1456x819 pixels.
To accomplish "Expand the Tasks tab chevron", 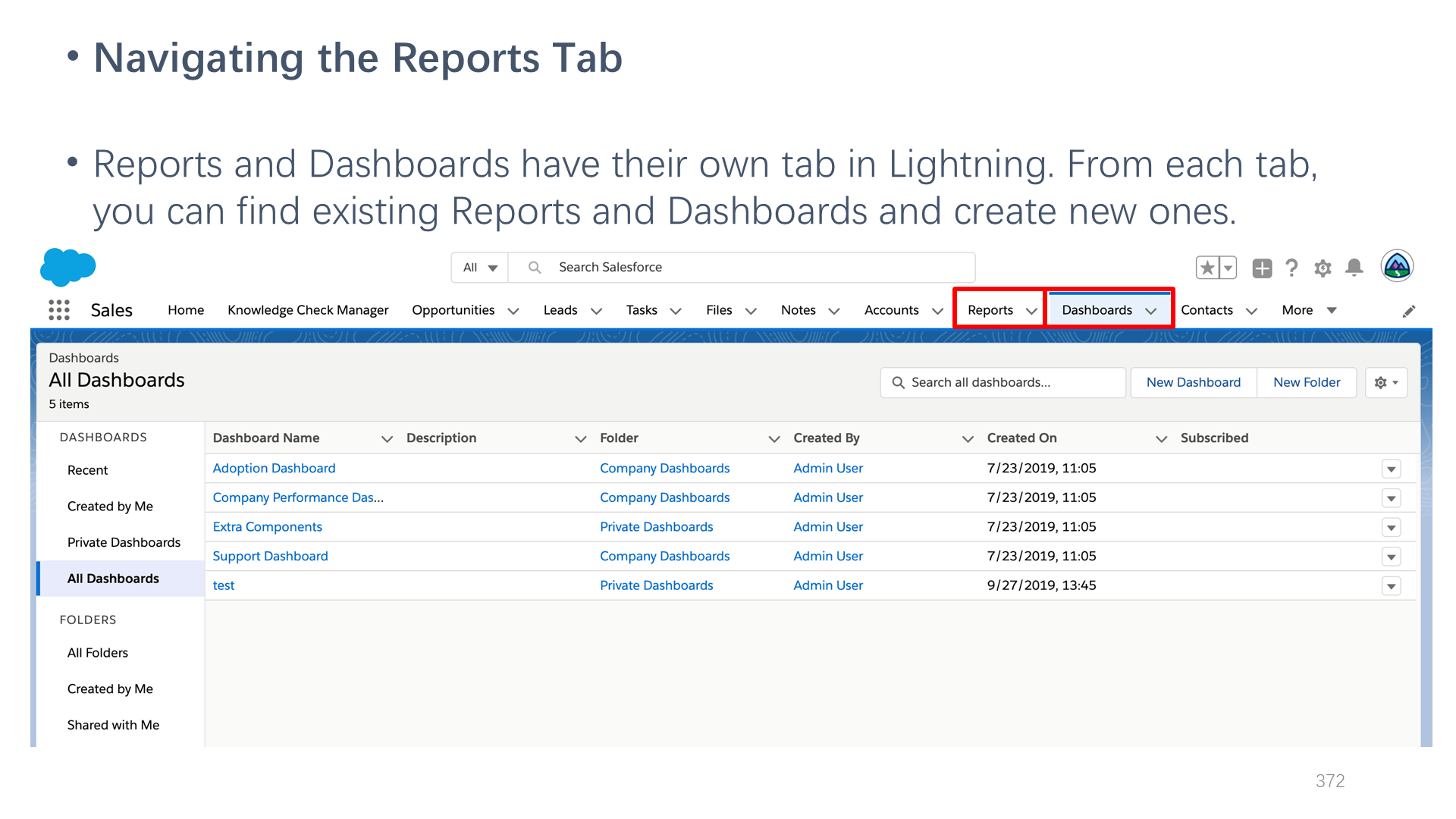I will [676, 311].
